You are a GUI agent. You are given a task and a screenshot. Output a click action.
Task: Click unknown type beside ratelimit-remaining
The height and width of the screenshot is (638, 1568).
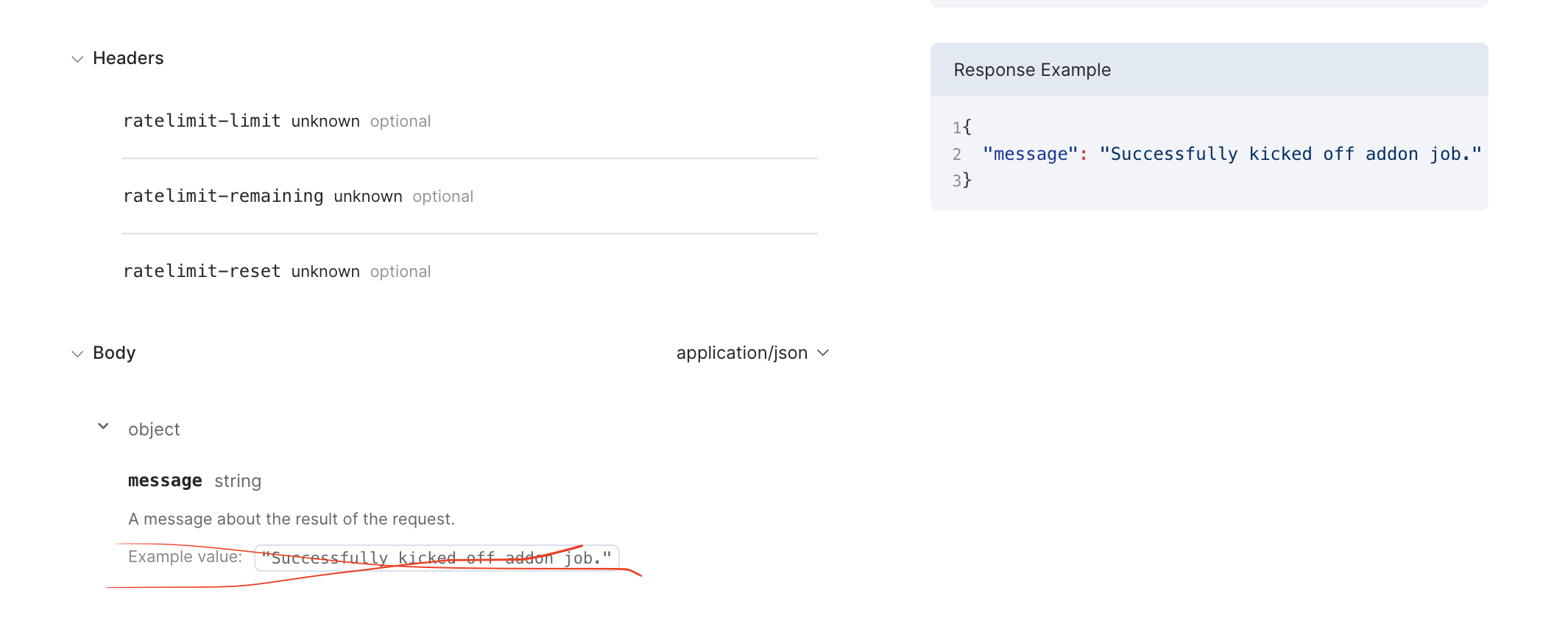click(x=368, y=197)
